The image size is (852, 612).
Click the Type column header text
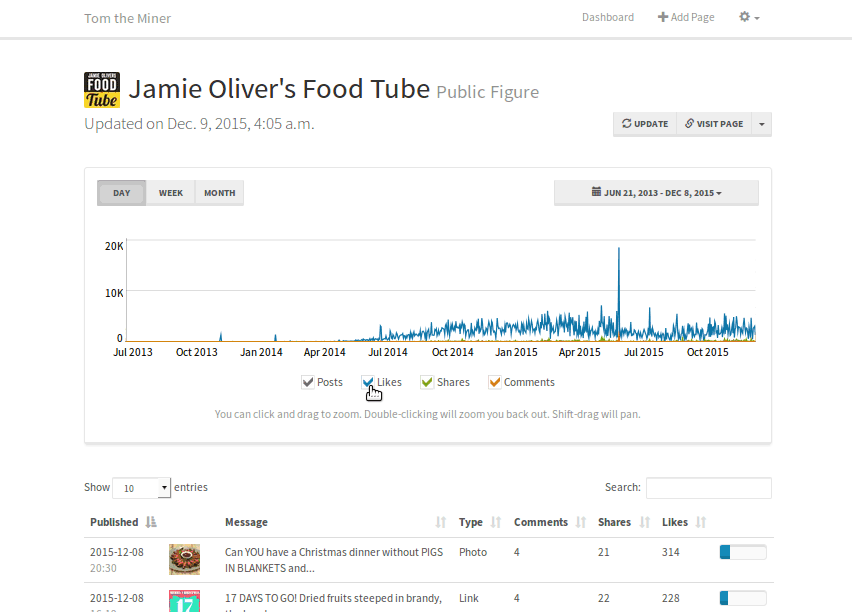(471, 522)
